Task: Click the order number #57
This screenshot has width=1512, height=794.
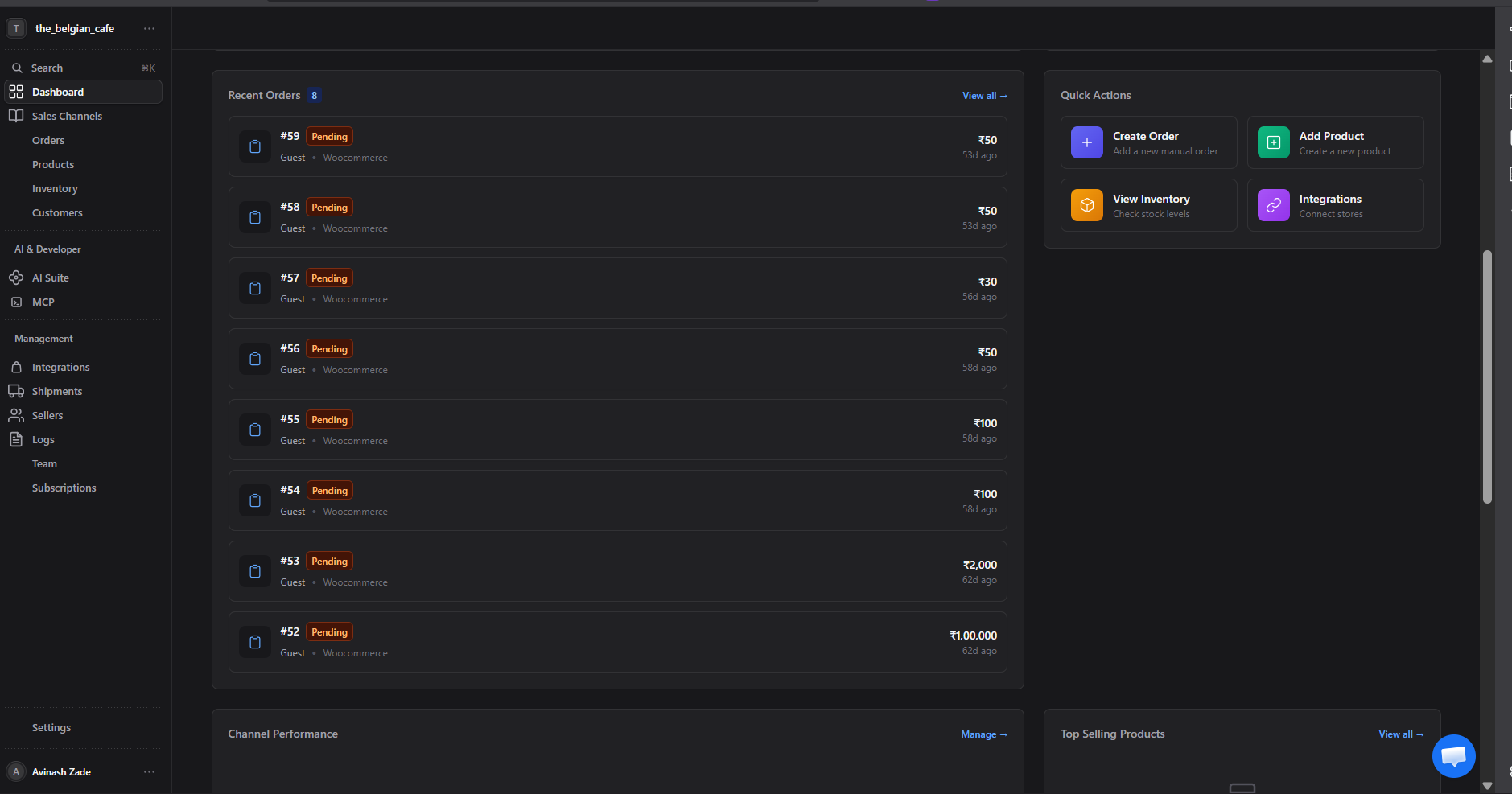Action: 290,278
